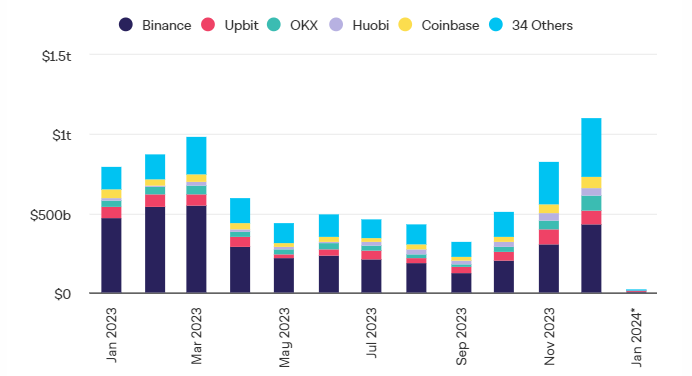The height and width of the screenshot is (376, 692).
Task: Click the Huobi lavender legend dot
Action: (336, 25)
